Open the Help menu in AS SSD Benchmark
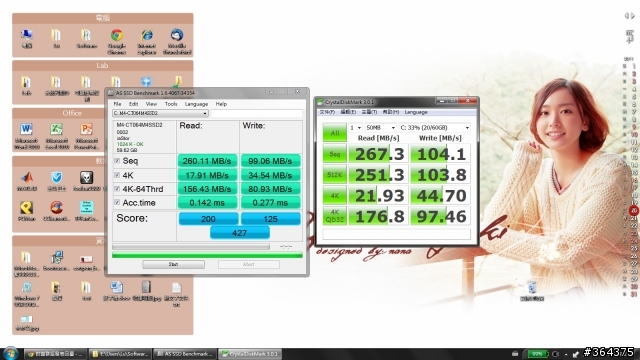Screen dimensions: 640x360 point(221,104)
